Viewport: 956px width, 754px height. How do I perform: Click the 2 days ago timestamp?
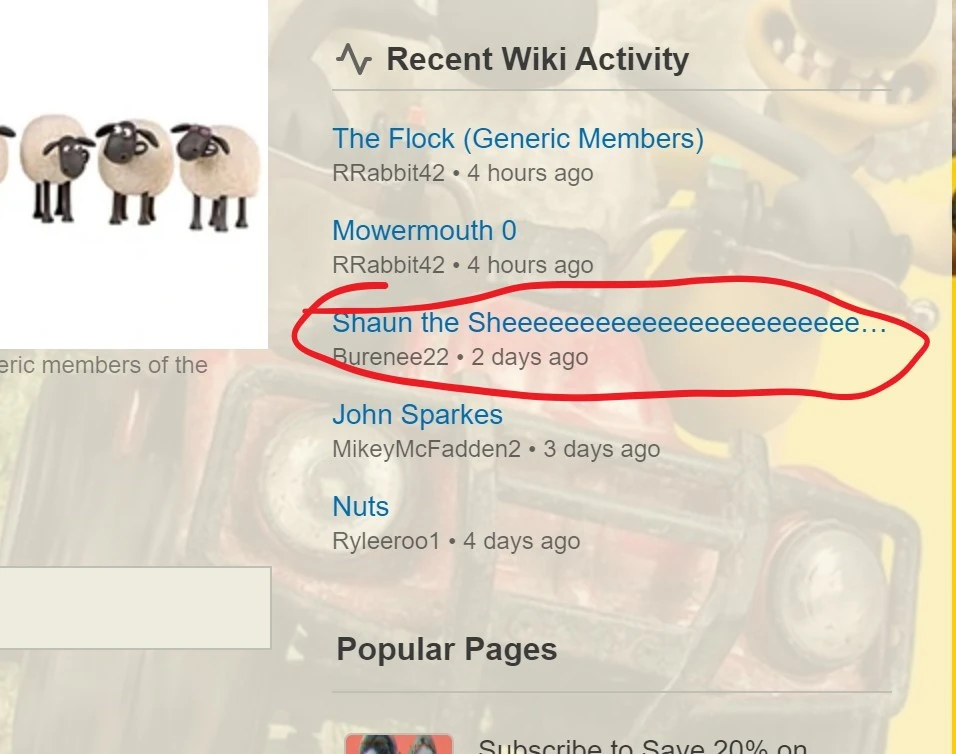click(530, 357)
